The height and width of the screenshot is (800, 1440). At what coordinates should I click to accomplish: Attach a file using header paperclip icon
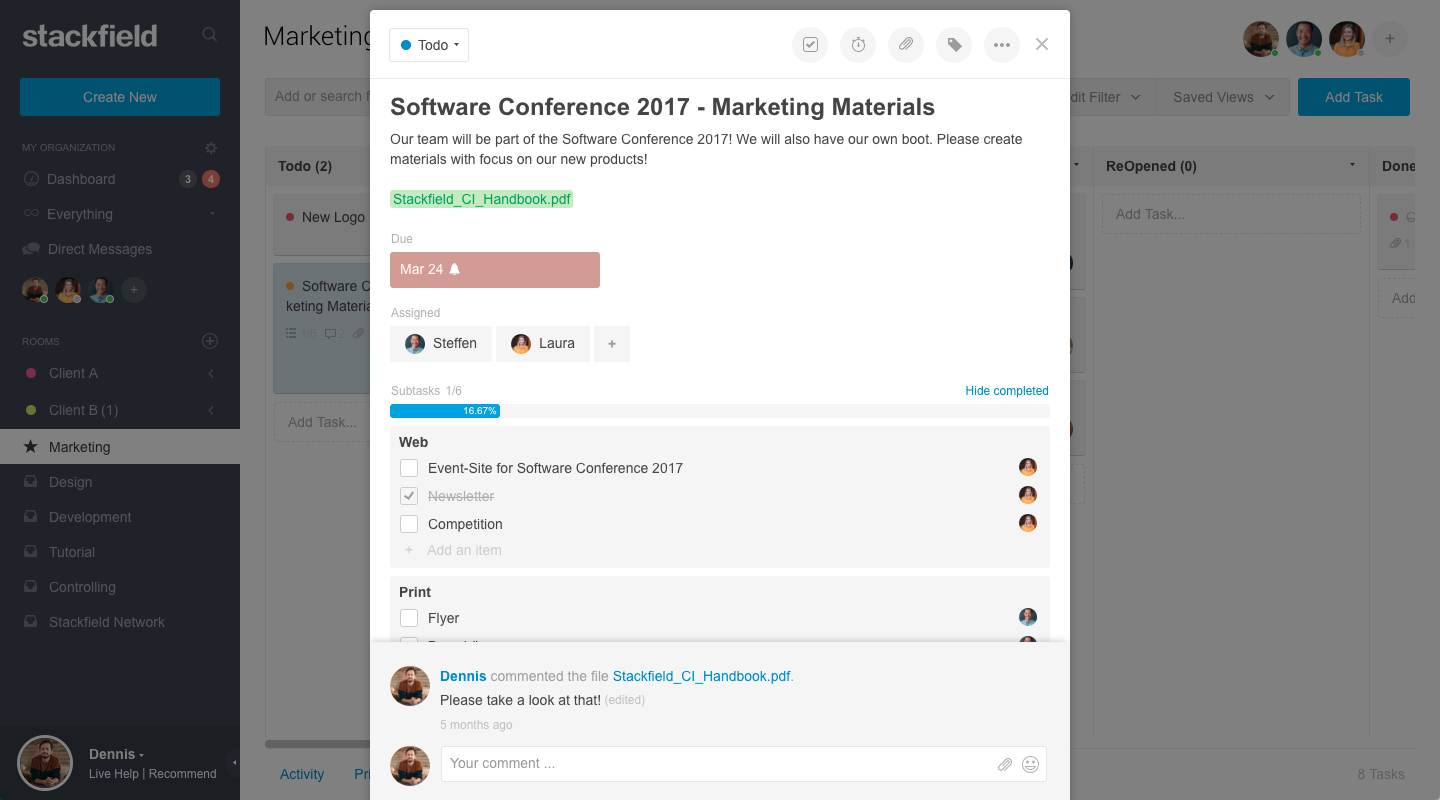tap(906, 45)
